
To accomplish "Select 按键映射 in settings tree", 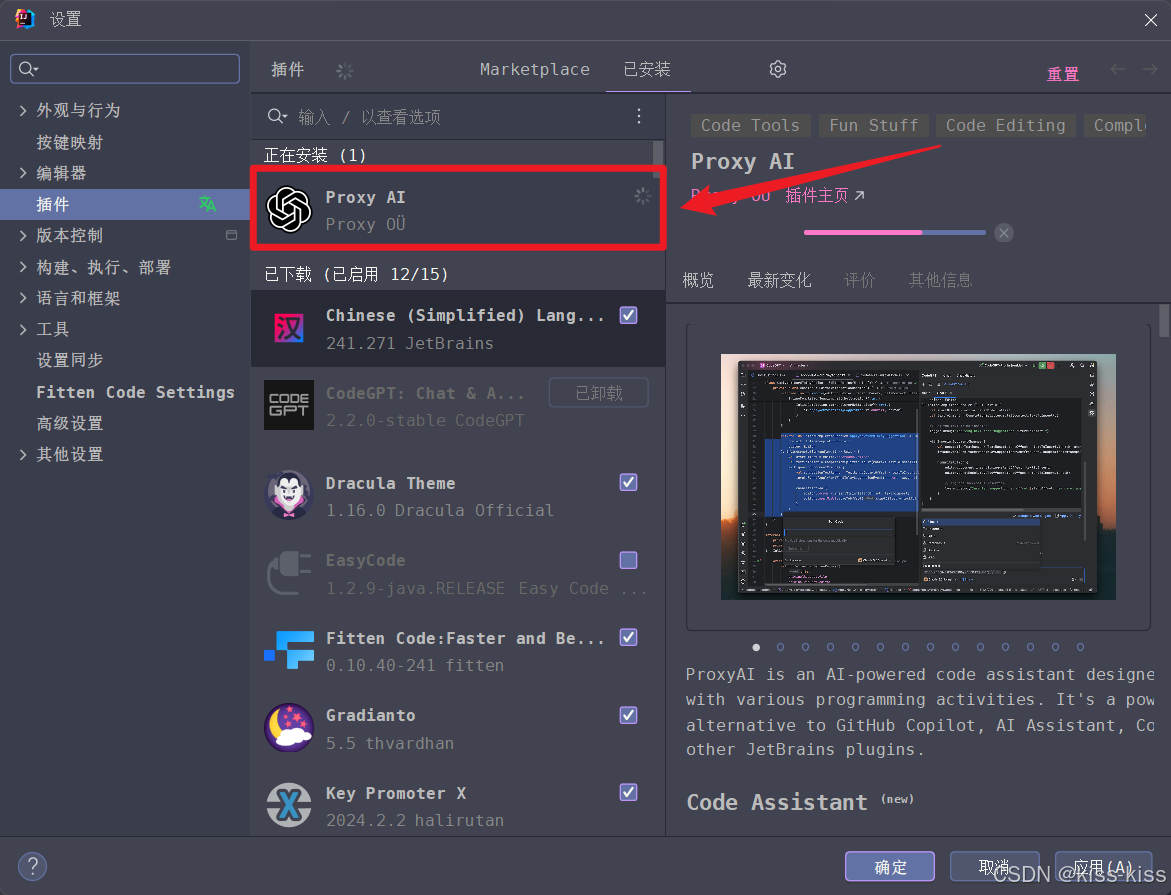I will pyautogui.click(x=69, y=142).
